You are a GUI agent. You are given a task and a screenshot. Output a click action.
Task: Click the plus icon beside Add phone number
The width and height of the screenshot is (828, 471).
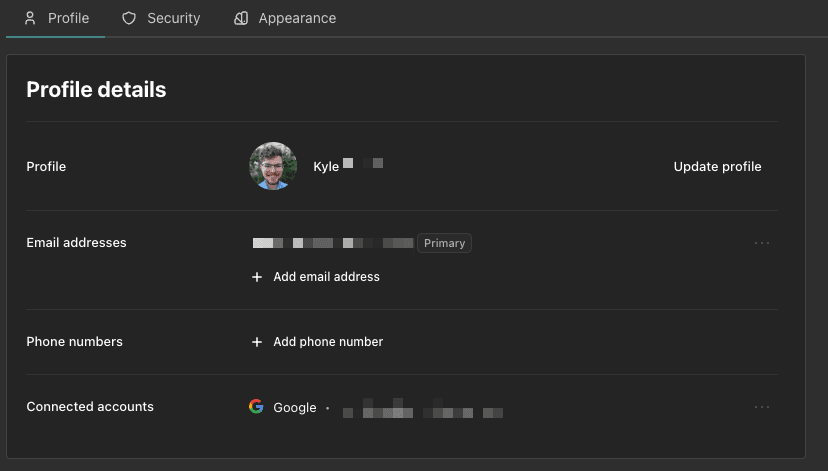257,342
